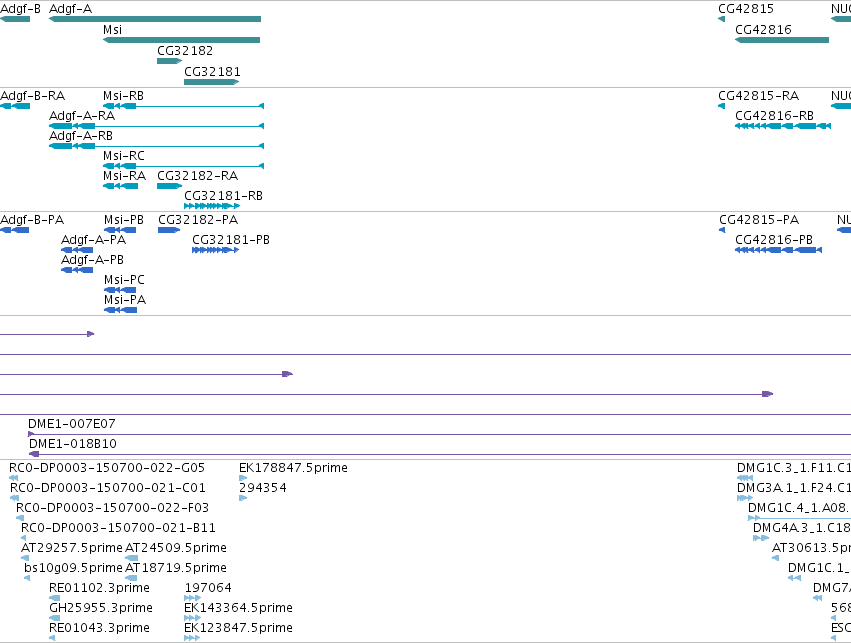Click the Msi-RB transcript label
Viewport: 851px width, 643px height.
(123, 96)
